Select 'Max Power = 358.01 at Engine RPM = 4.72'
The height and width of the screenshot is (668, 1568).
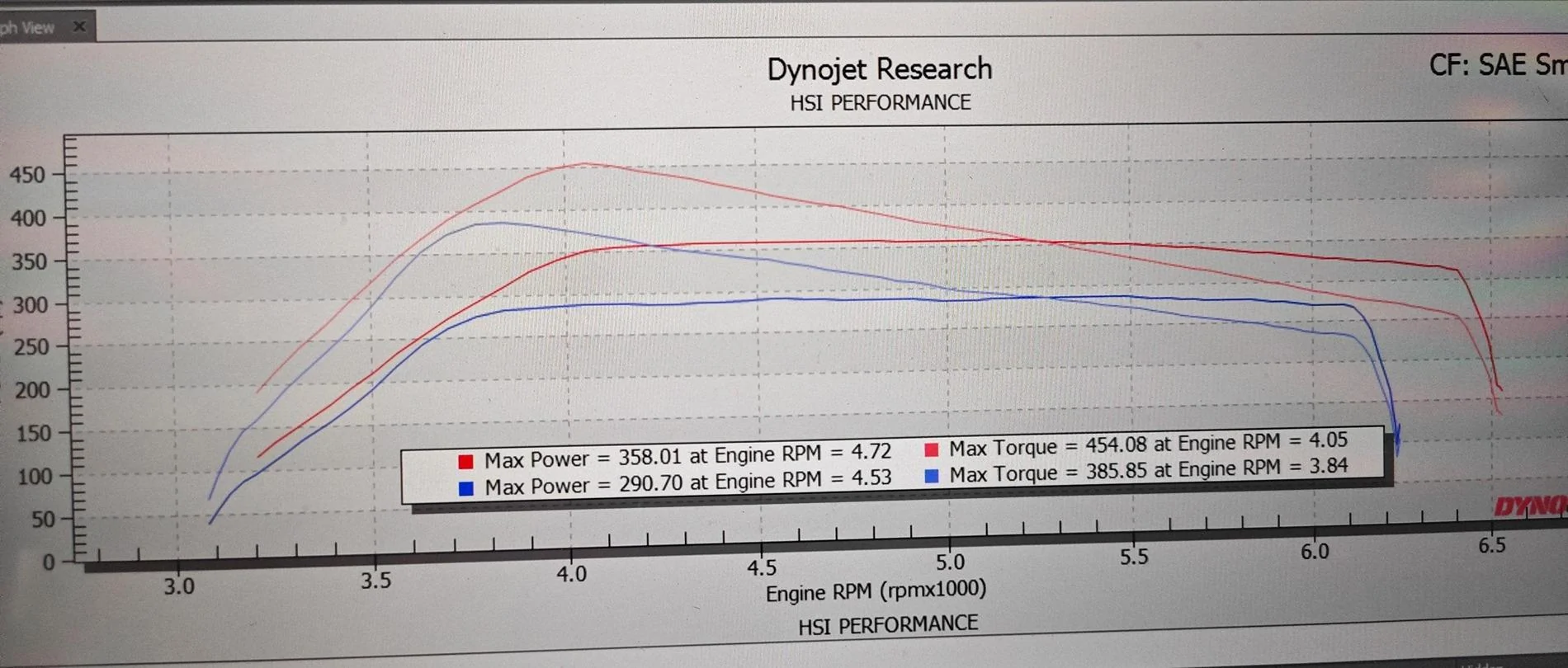pyautogui.click(x=687, y=455)
